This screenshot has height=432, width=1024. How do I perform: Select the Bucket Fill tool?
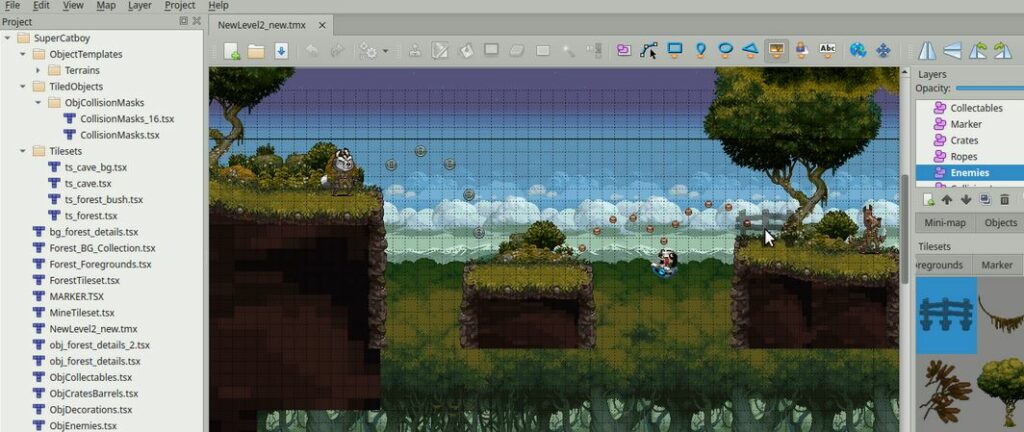(x=466, y=50)
